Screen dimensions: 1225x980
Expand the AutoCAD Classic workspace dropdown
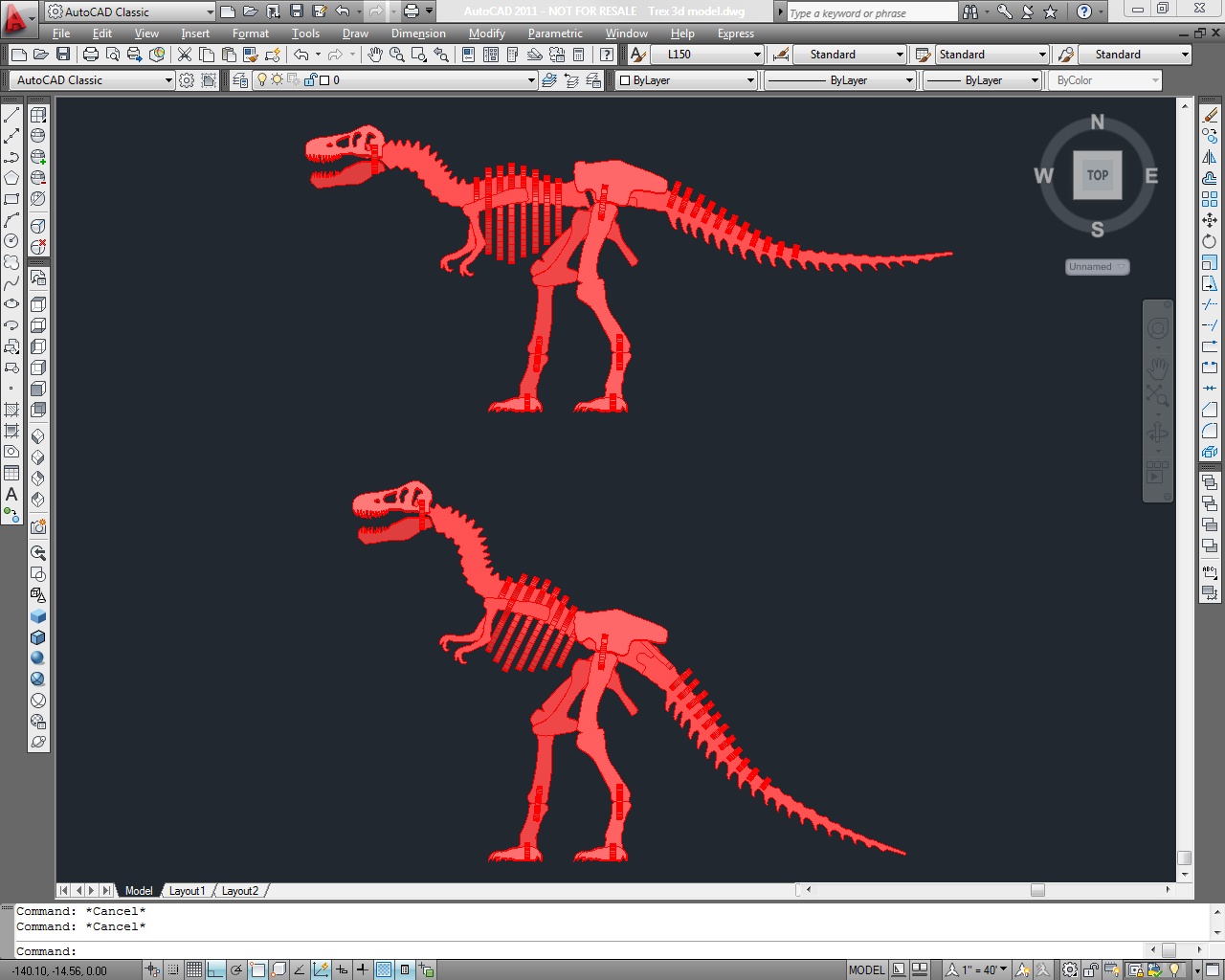(x=93, y=80)
